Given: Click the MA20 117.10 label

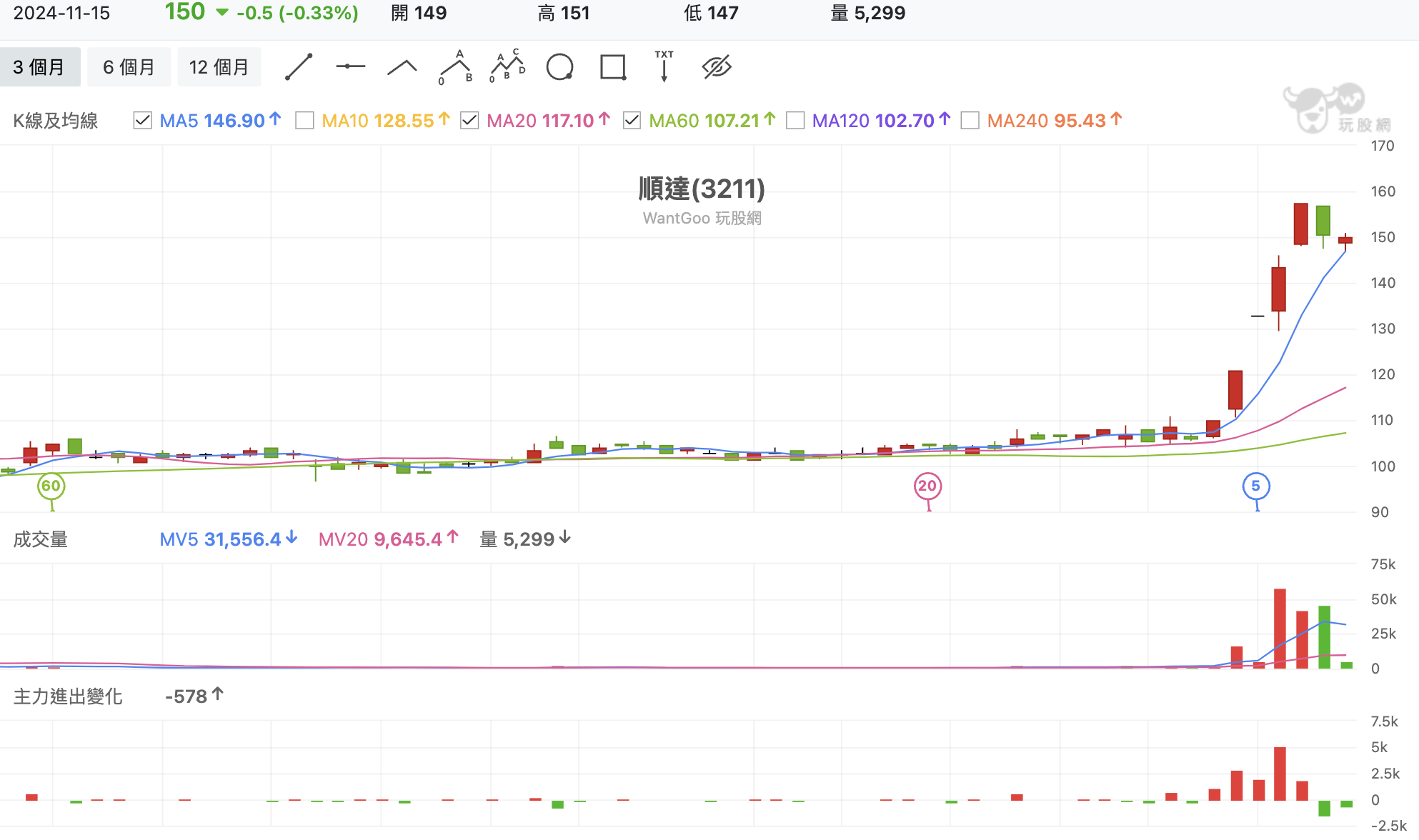Looking at the screenshot, I should click(549, 121).
